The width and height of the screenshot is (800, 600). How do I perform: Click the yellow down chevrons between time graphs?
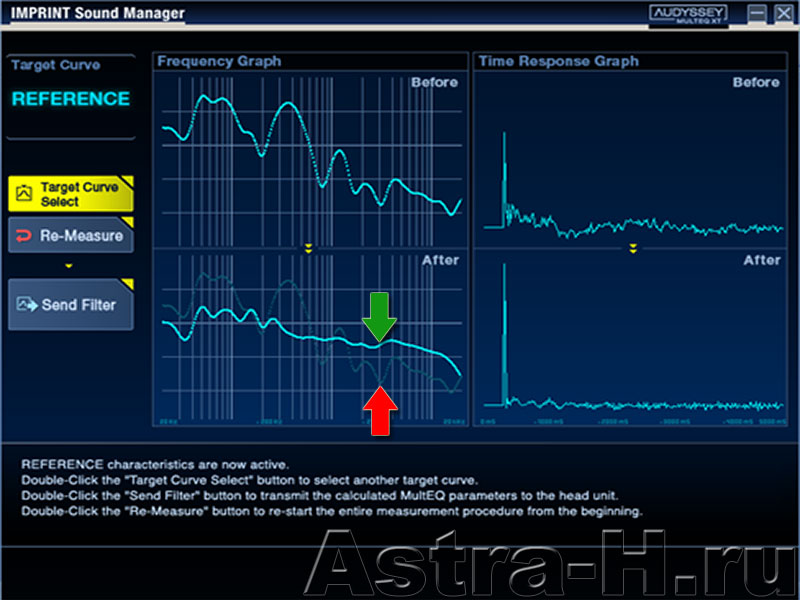click(x=633, y=248)
